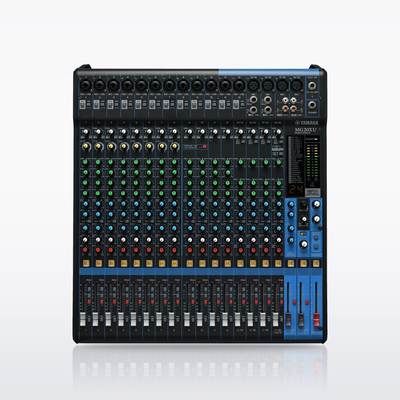
Task: Click the channel 1 fader cap
Action: 82,319
